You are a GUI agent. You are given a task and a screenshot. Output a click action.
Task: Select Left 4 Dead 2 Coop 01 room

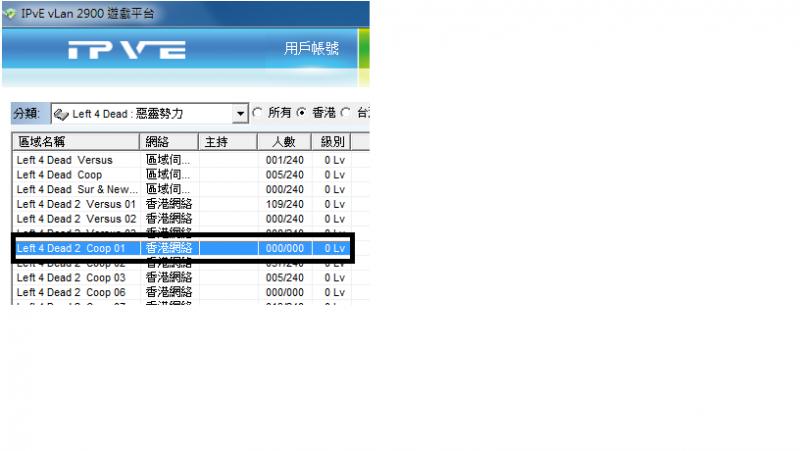click(x=181, y=248)
